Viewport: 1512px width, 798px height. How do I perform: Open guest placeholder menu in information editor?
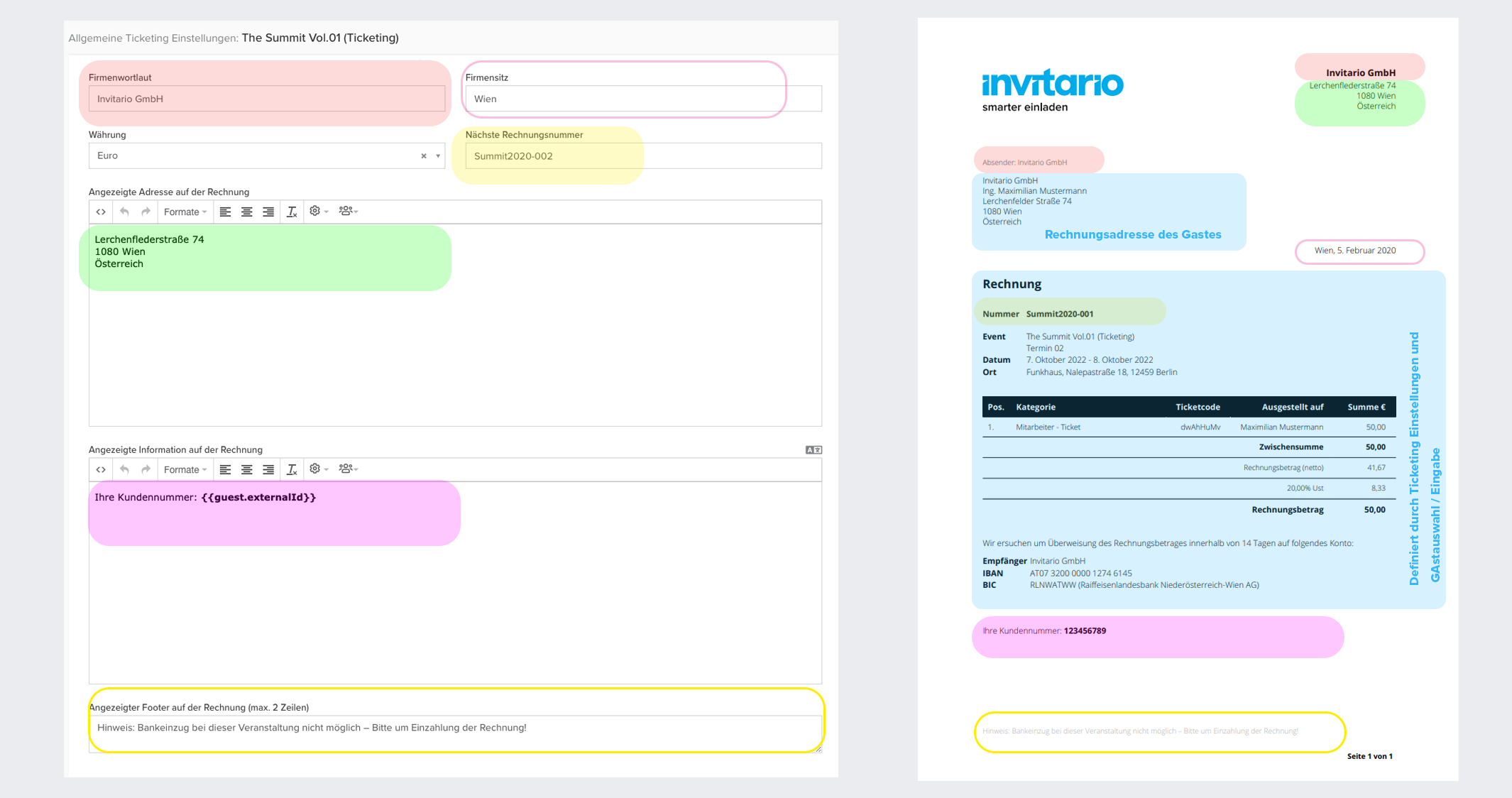click(x=348, y=469)
